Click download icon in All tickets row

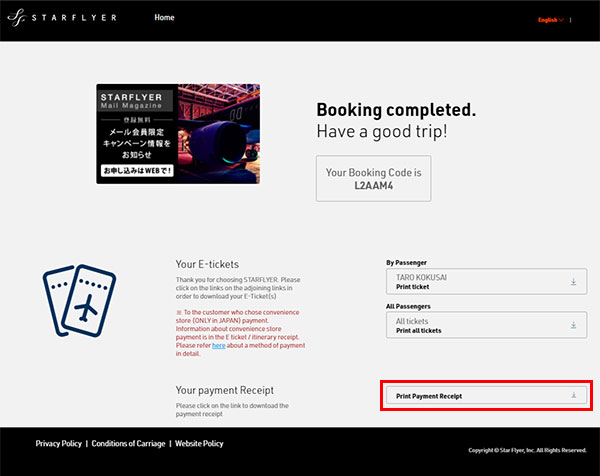[573, 325]
